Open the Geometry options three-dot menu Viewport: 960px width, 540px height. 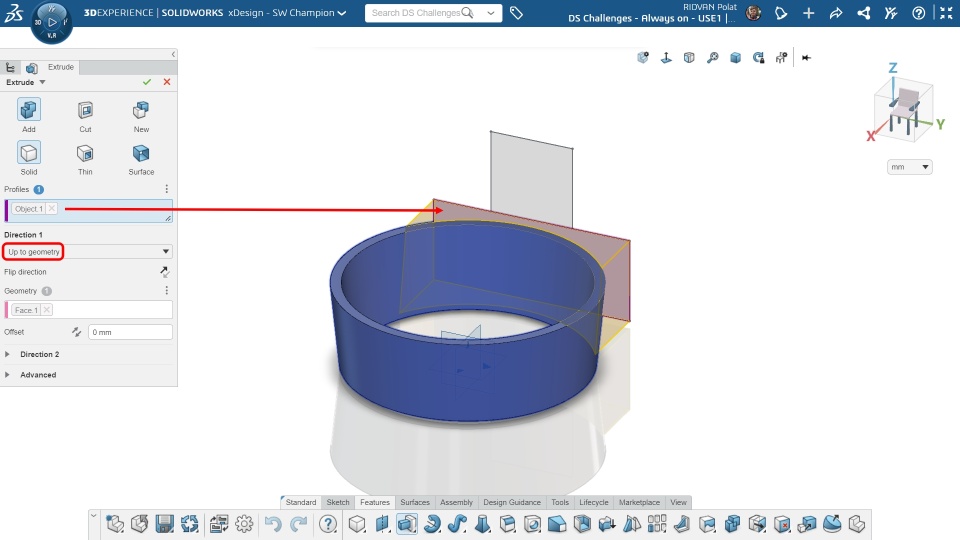point(167,291)
